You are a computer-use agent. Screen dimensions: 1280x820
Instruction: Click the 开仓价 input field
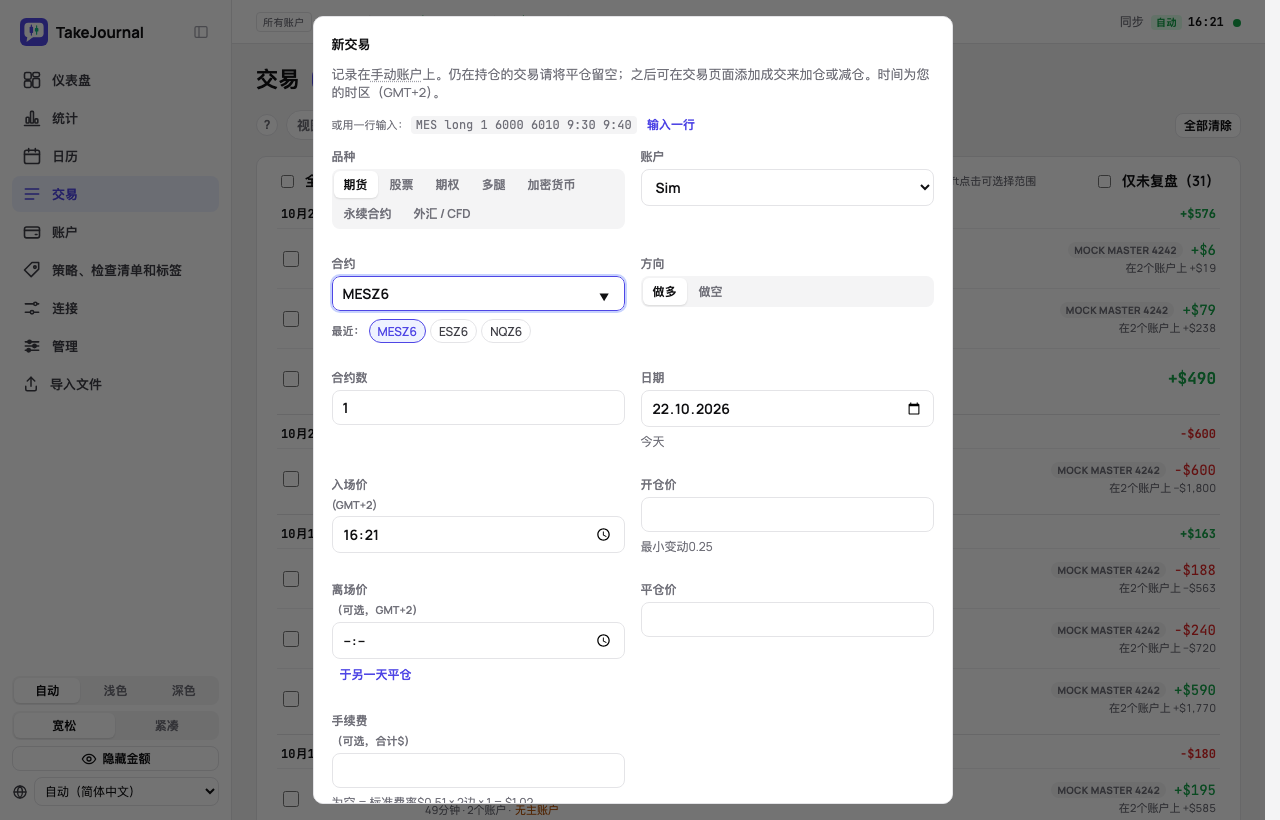coord(787,515)
